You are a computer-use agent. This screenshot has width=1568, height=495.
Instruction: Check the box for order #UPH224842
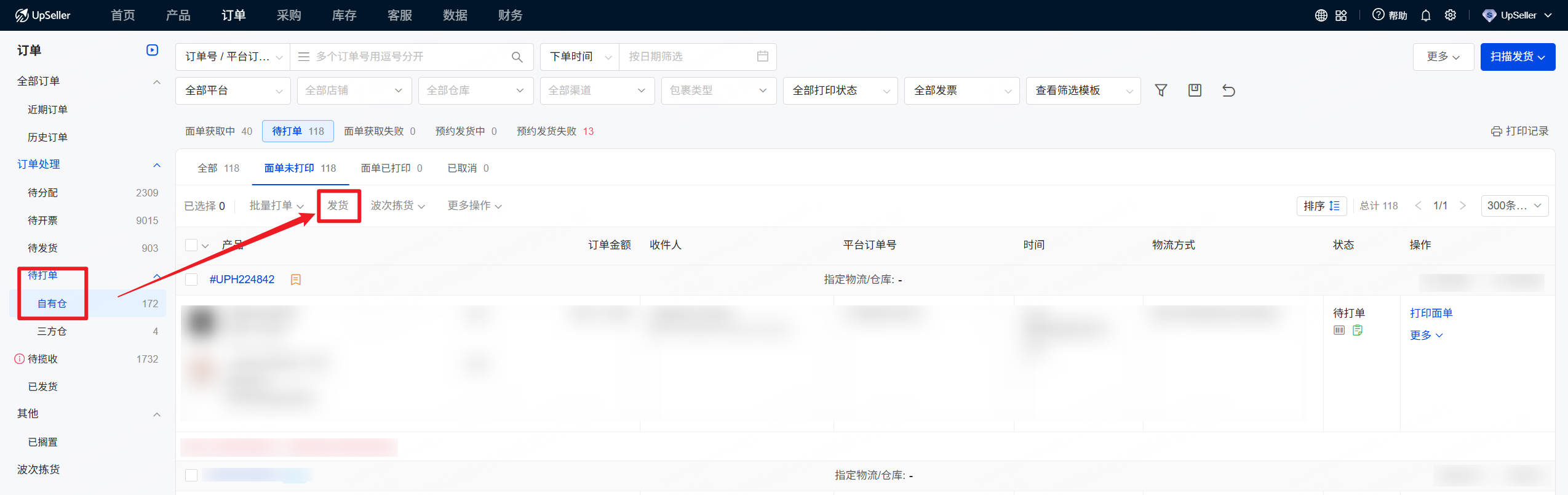191,280
